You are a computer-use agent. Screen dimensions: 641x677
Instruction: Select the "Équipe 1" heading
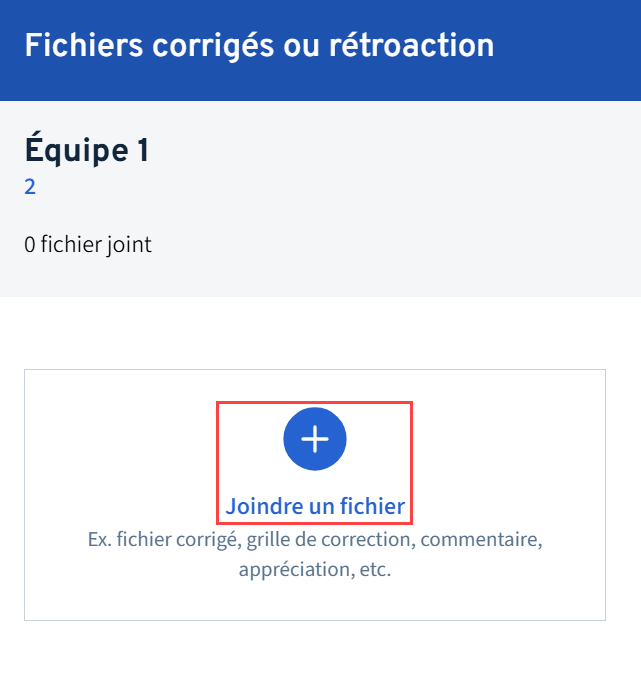pos(87,151)
